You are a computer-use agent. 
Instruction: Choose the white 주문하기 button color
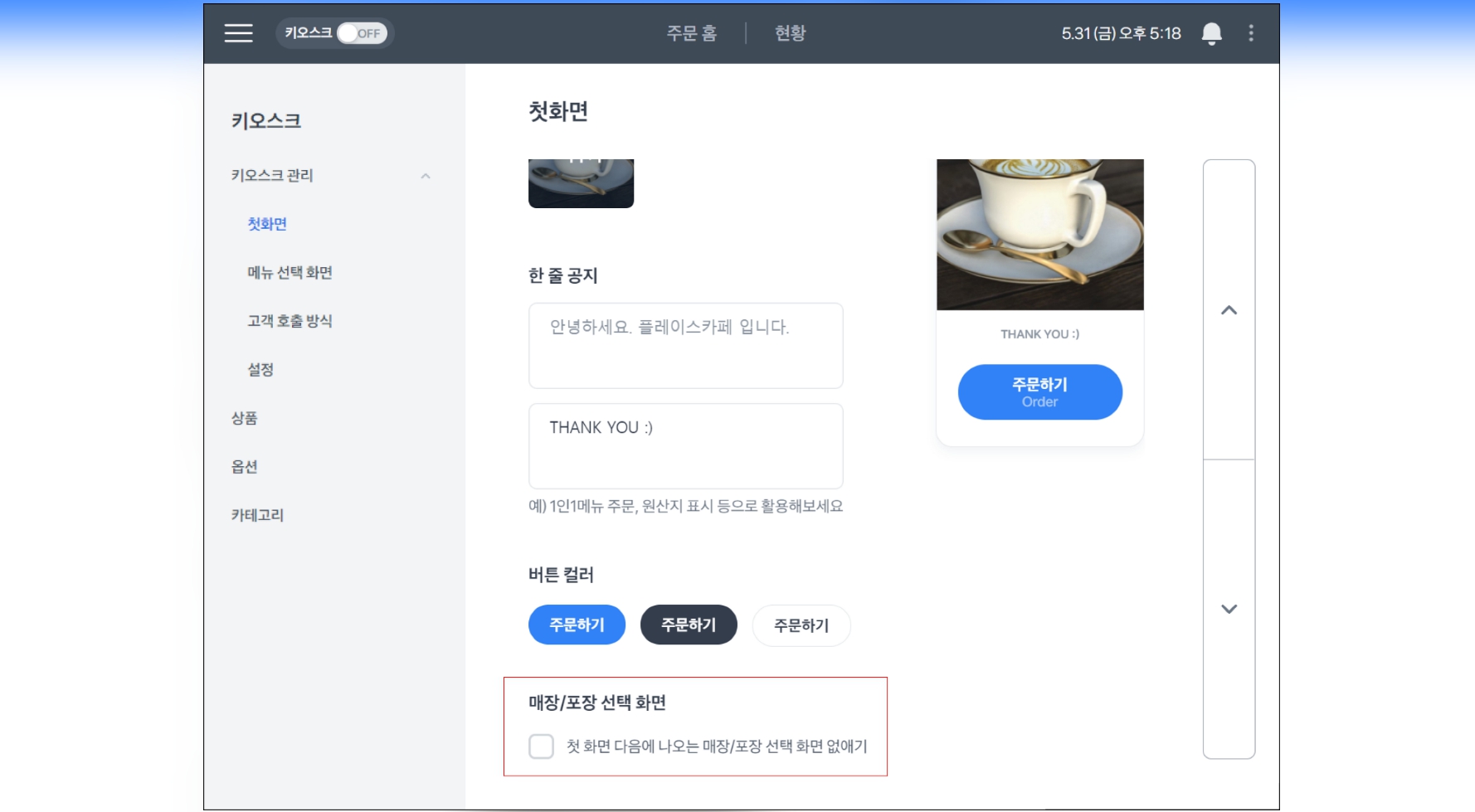click(x=801, y=625)
